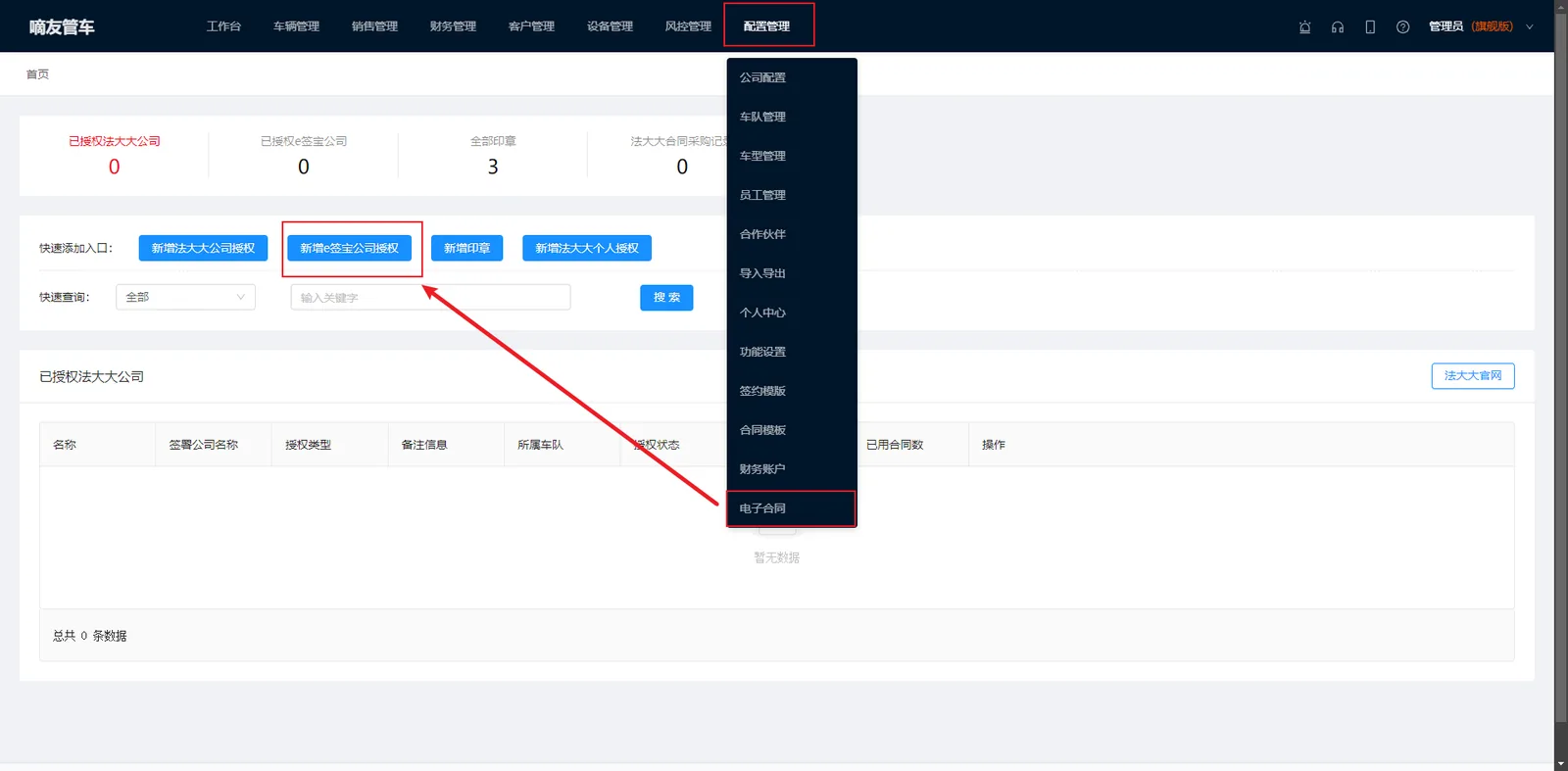Open the 工作台 nav menu
Screen dimensions: 1568x771
point(223,26)
